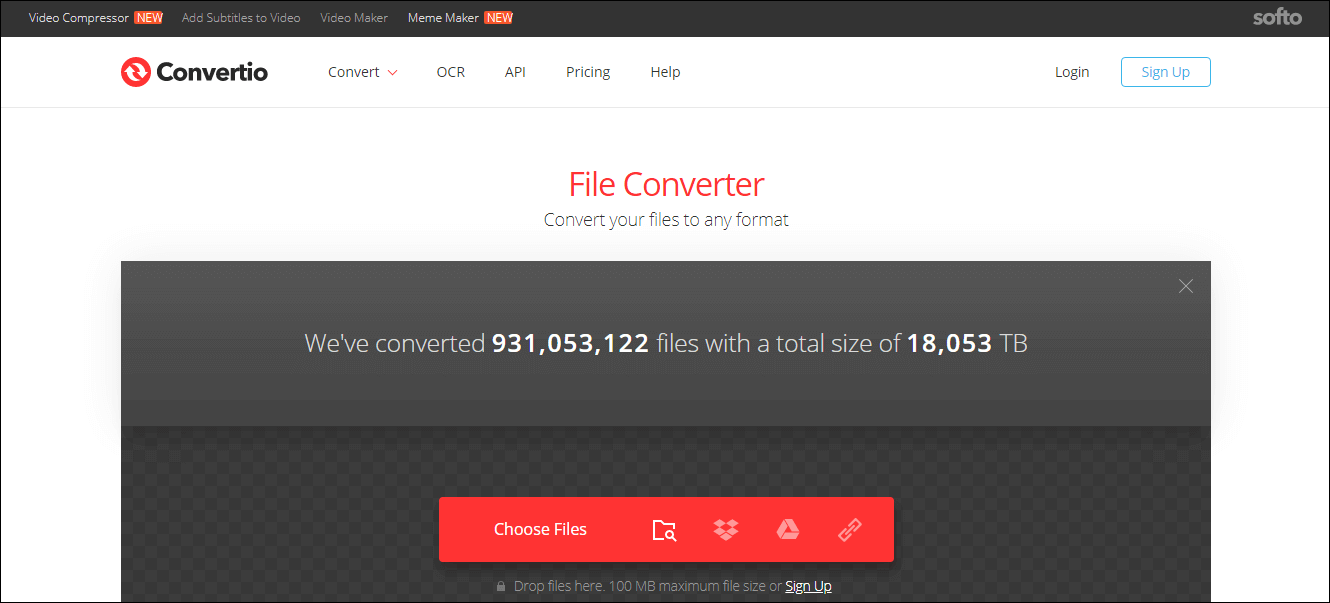Choose files from Google Drive icon
1330x603 pixels.
(x=788, y=530)
